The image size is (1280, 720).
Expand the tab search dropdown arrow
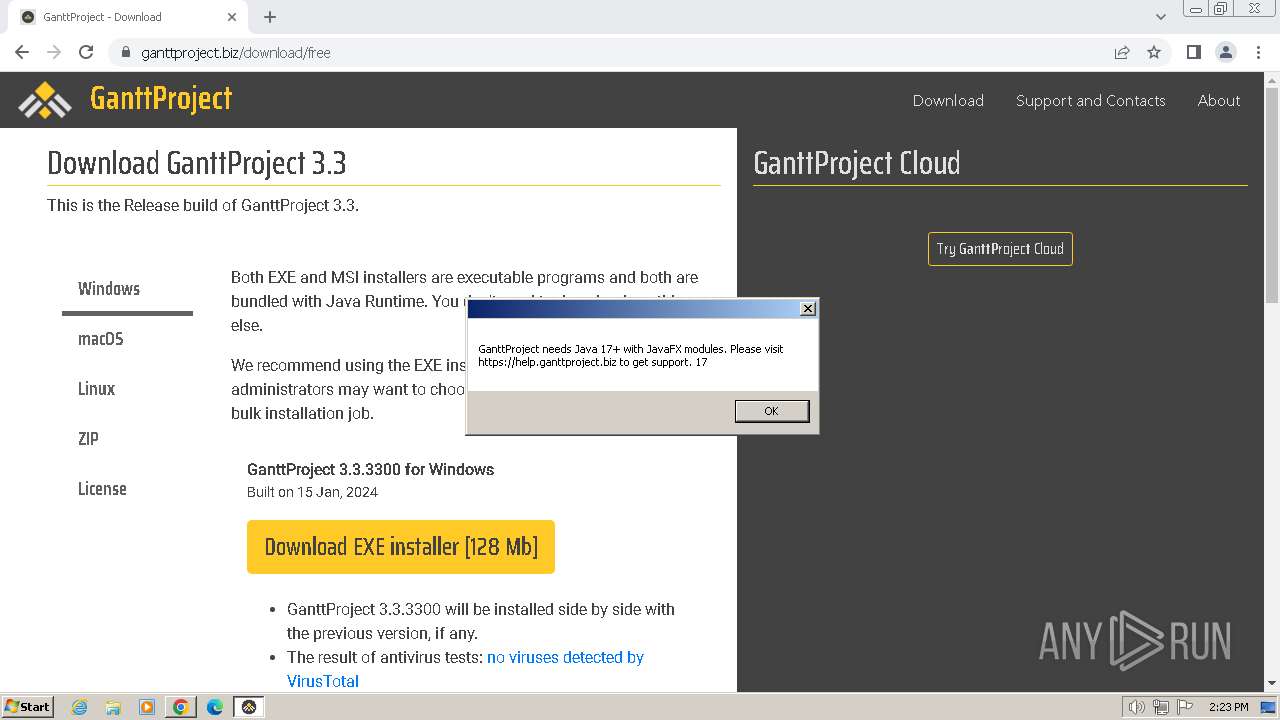pos(1161,17)
